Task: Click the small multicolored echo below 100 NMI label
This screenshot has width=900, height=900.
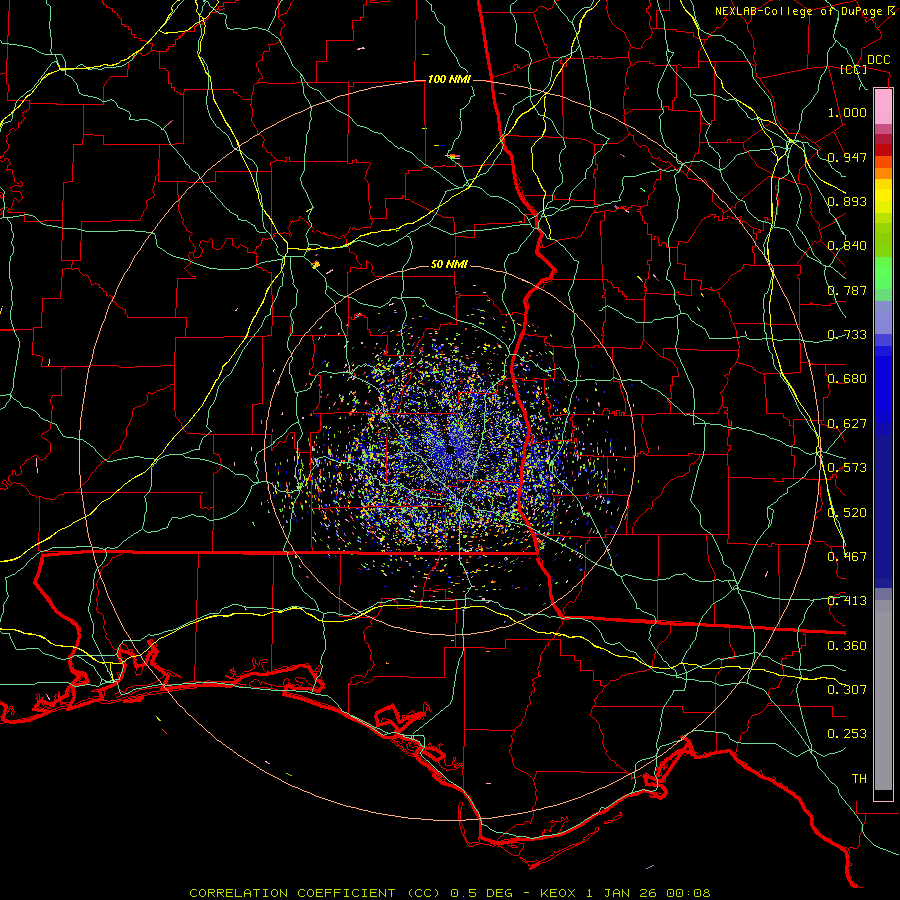Action: pos(453,156)
